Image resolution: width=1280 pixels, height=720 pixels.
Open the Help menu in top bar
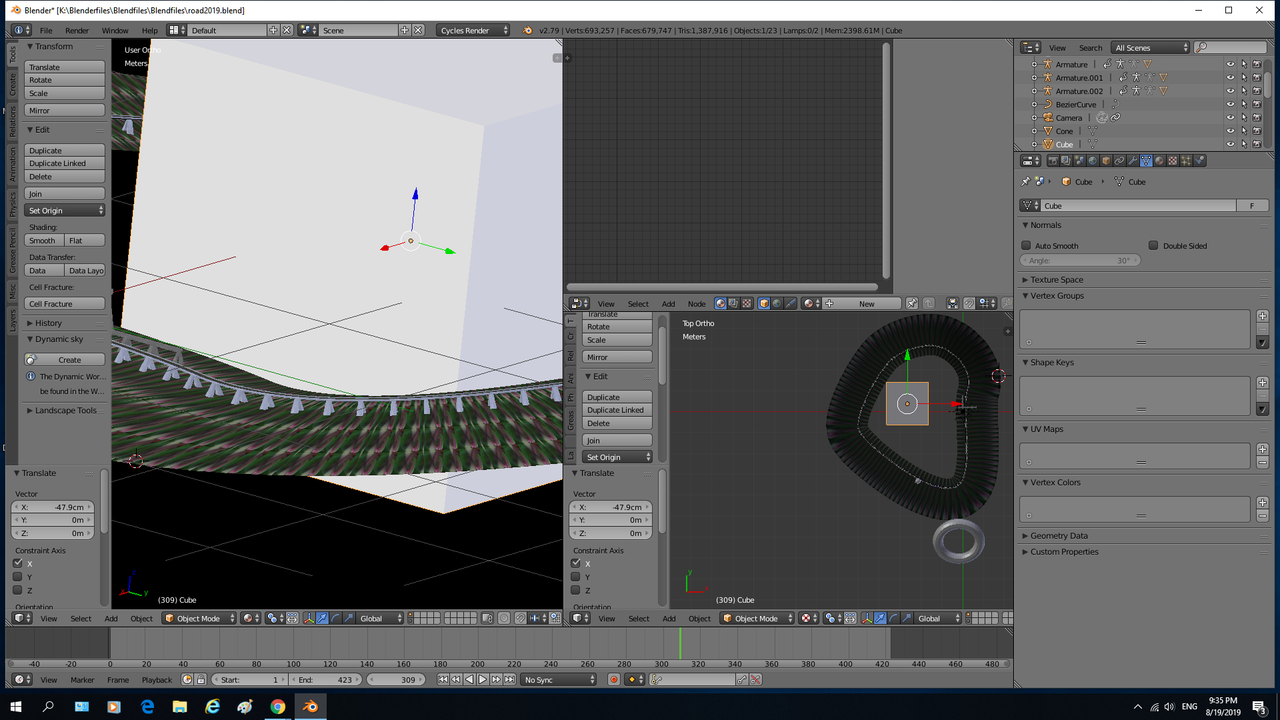click(x=150, y=30)
